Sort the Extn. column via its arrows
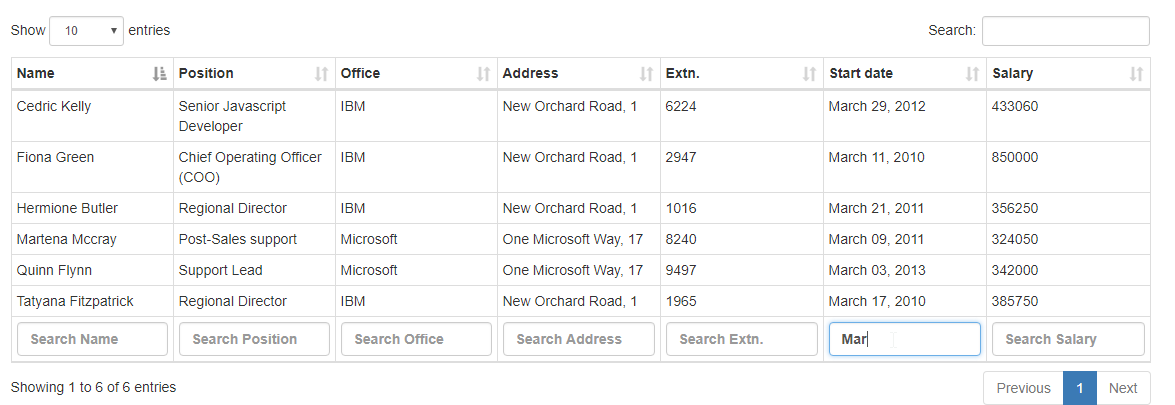Viewport: 1175px width, 405px height. [x=809, y=74]
